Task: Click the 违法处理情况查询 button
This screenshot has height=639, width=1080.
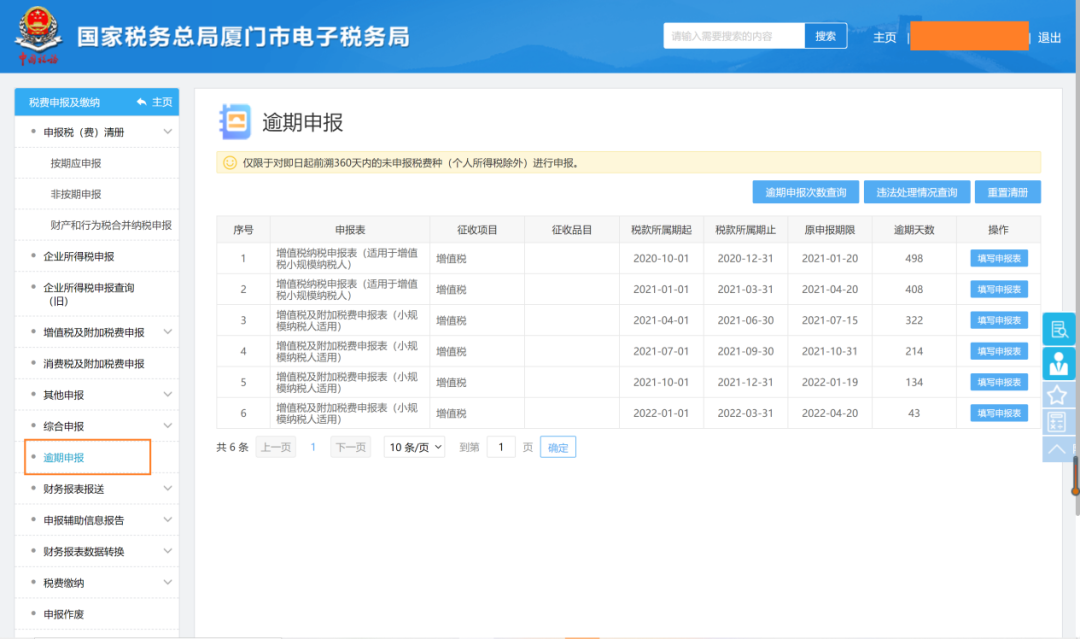Action: click(x=917, y=192)
